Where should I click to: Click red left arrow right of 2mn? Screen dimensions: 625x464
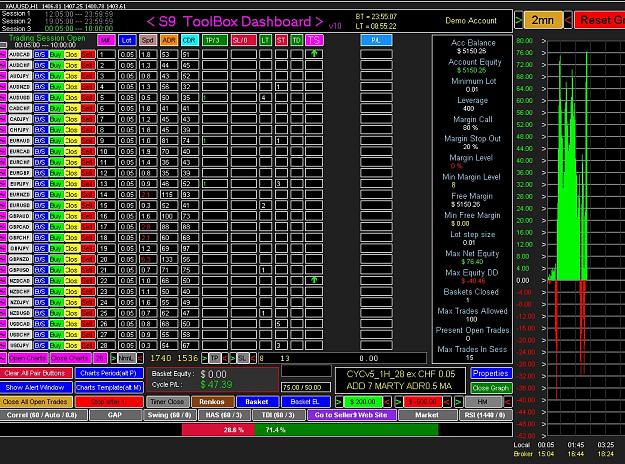pyautogui.click(x=568, y=20)
